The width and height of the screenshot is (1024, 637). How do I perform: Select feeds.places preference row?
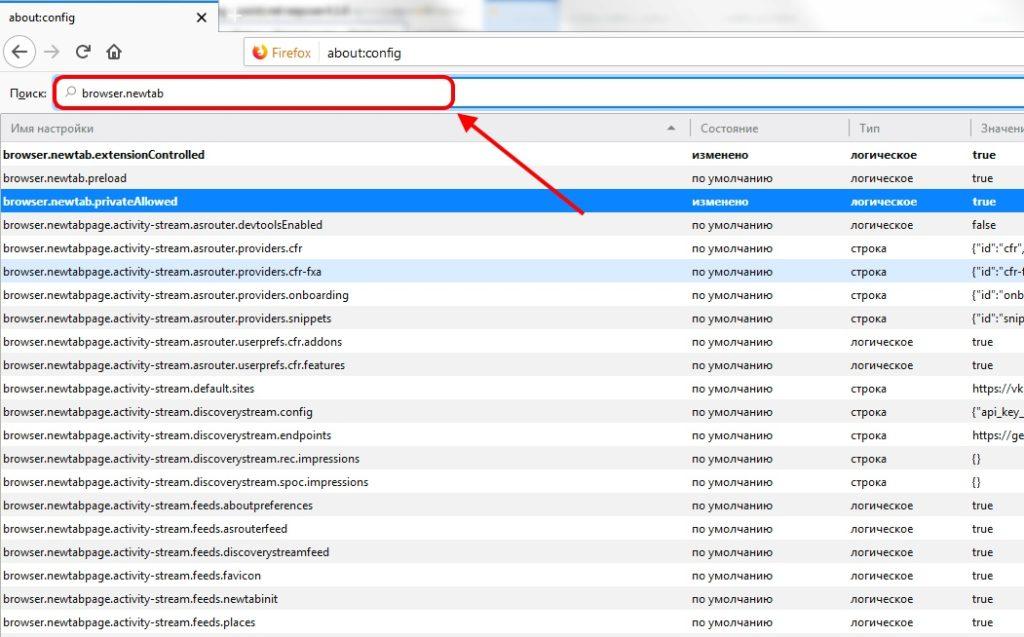[512, 622]
